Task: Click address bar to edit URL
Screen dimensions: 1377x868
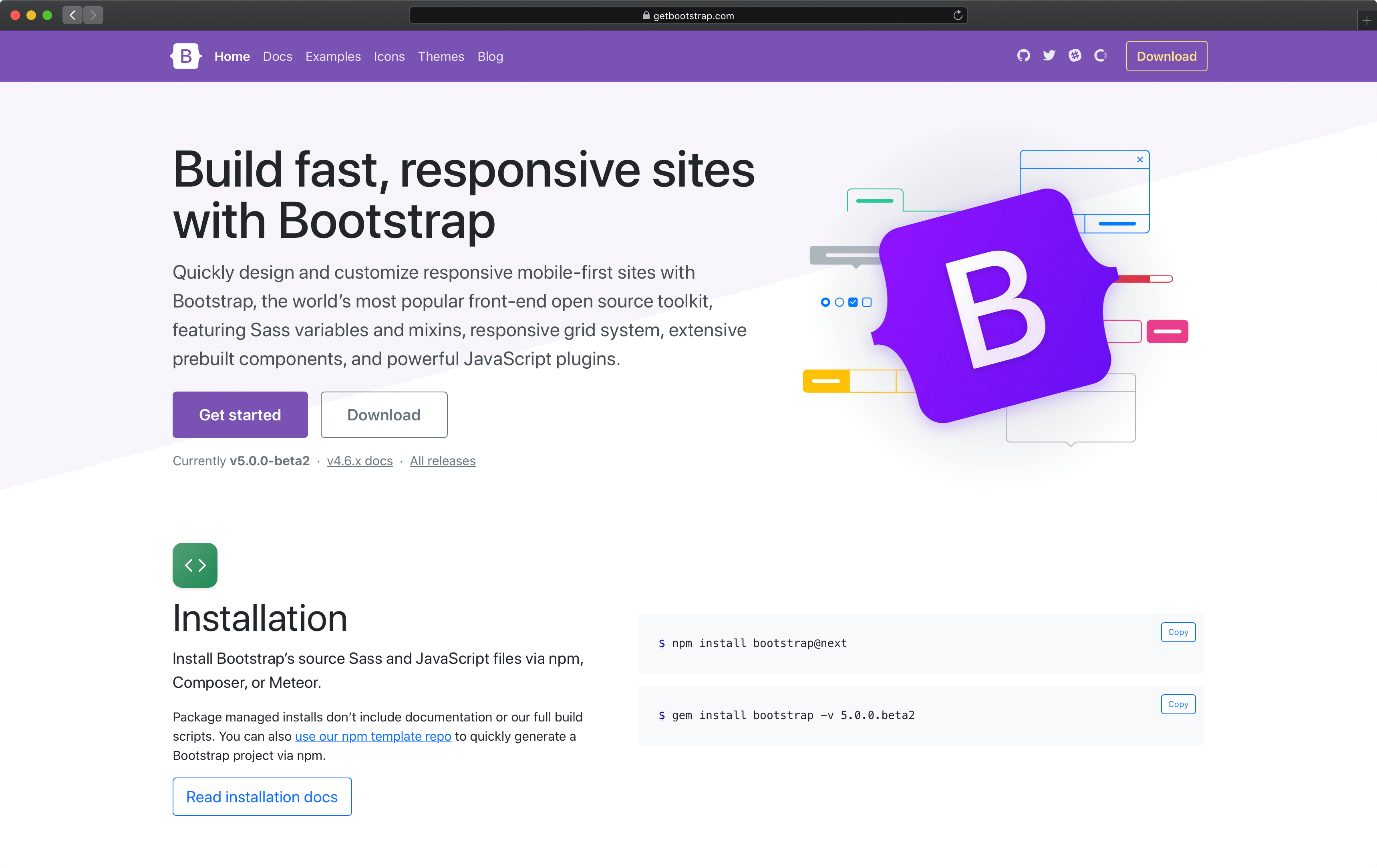Action: pos(688,14)
